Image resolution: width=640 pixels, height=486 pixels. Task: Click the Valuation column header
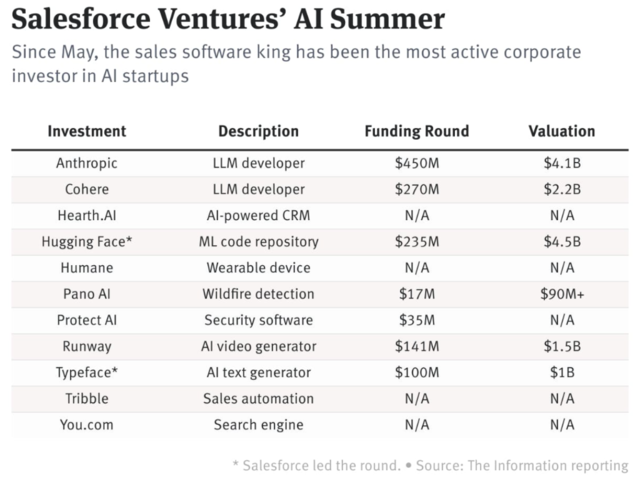tap(561, 131)
